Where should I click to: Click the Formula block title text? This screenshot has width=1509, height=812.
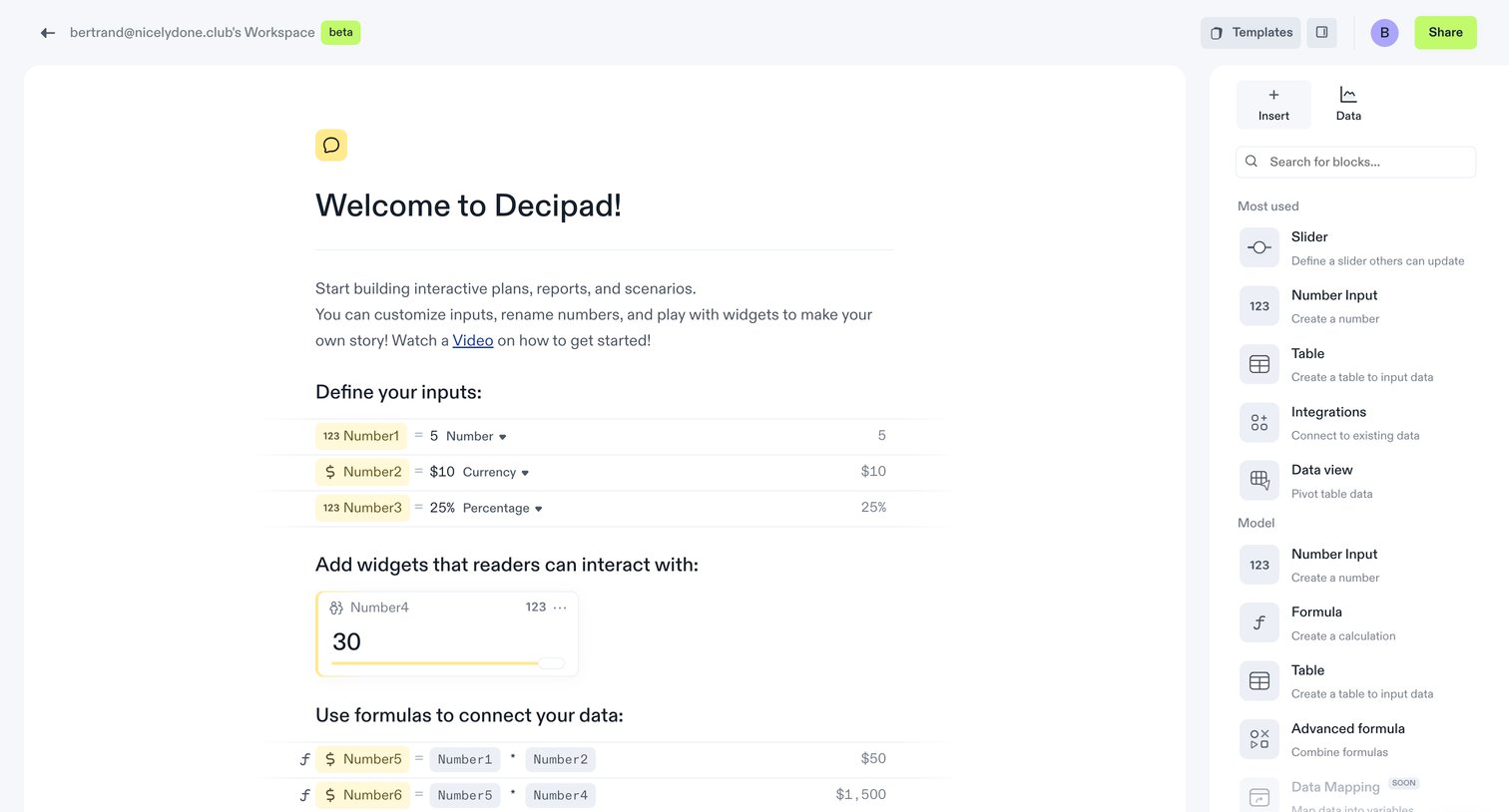tap(1316, 612)
